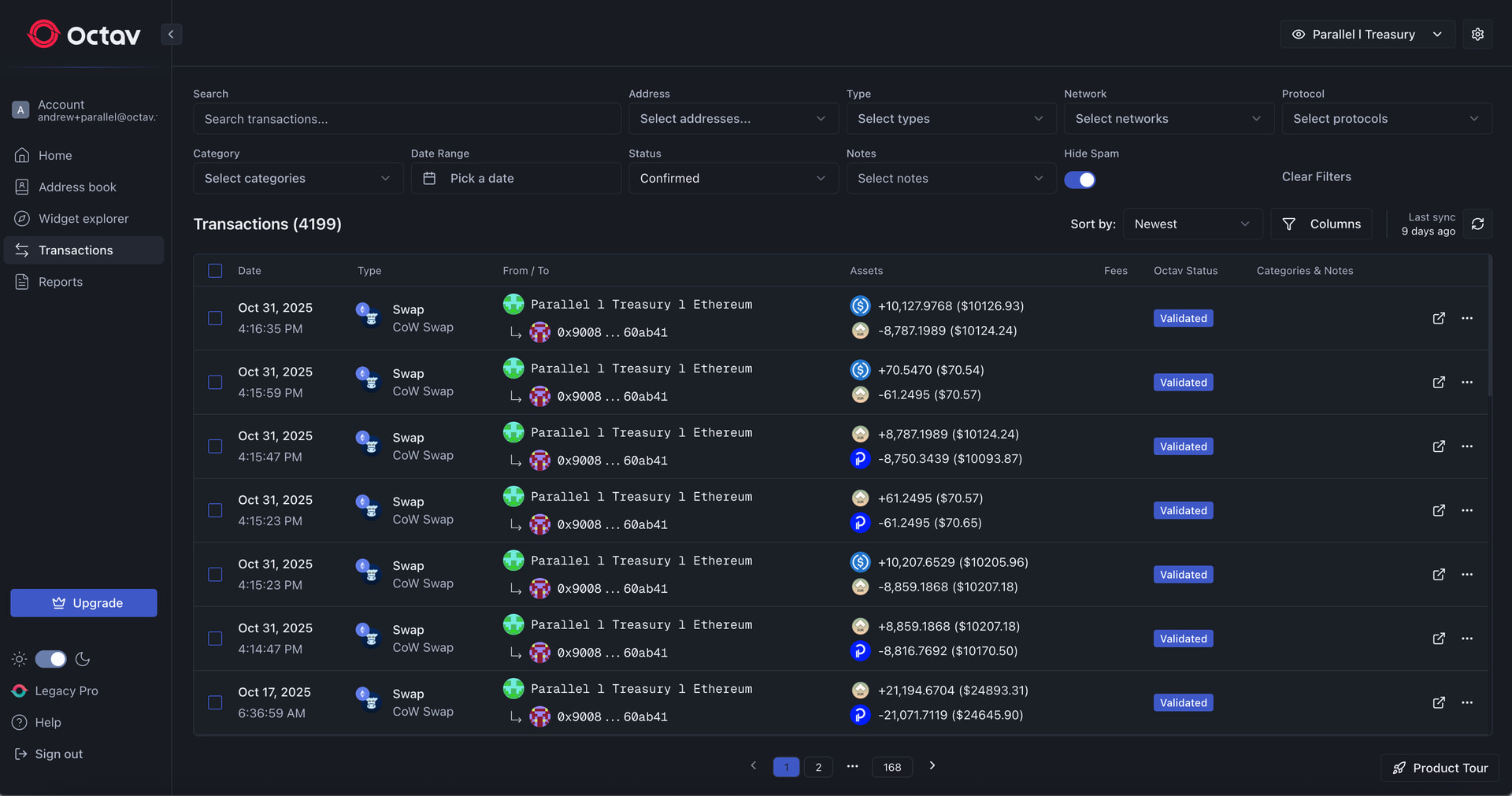The image size is (1512, 796).
Task: Check the select-all checkbox in table header
Action: coord(215,271)
